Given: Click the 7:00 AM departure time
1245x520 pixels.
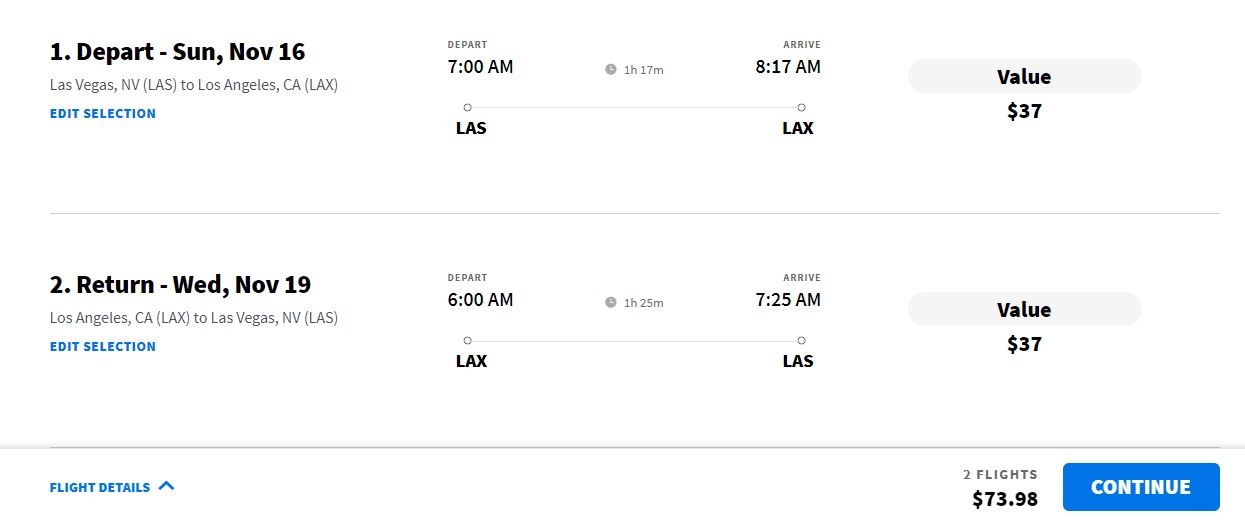Looking at the screenshot, I should [x=480, y=67].
